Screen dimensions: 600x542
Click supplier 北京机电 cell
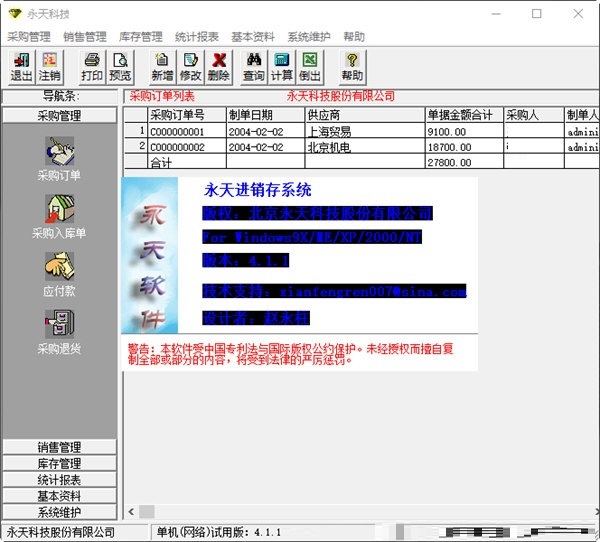click(x=365, y=147)
